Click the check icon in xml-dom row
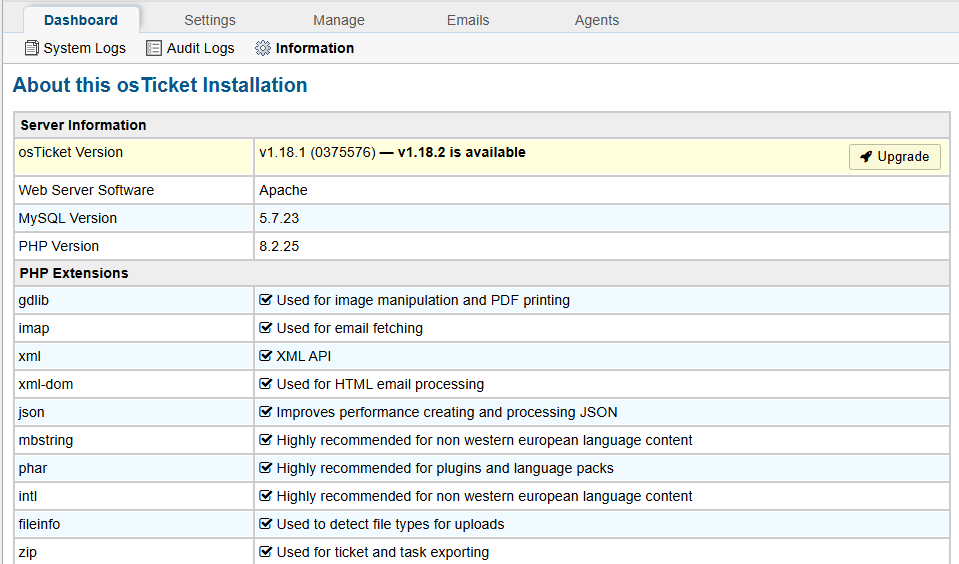This screenshot has width=959, height=564. [x=265, y=384]
